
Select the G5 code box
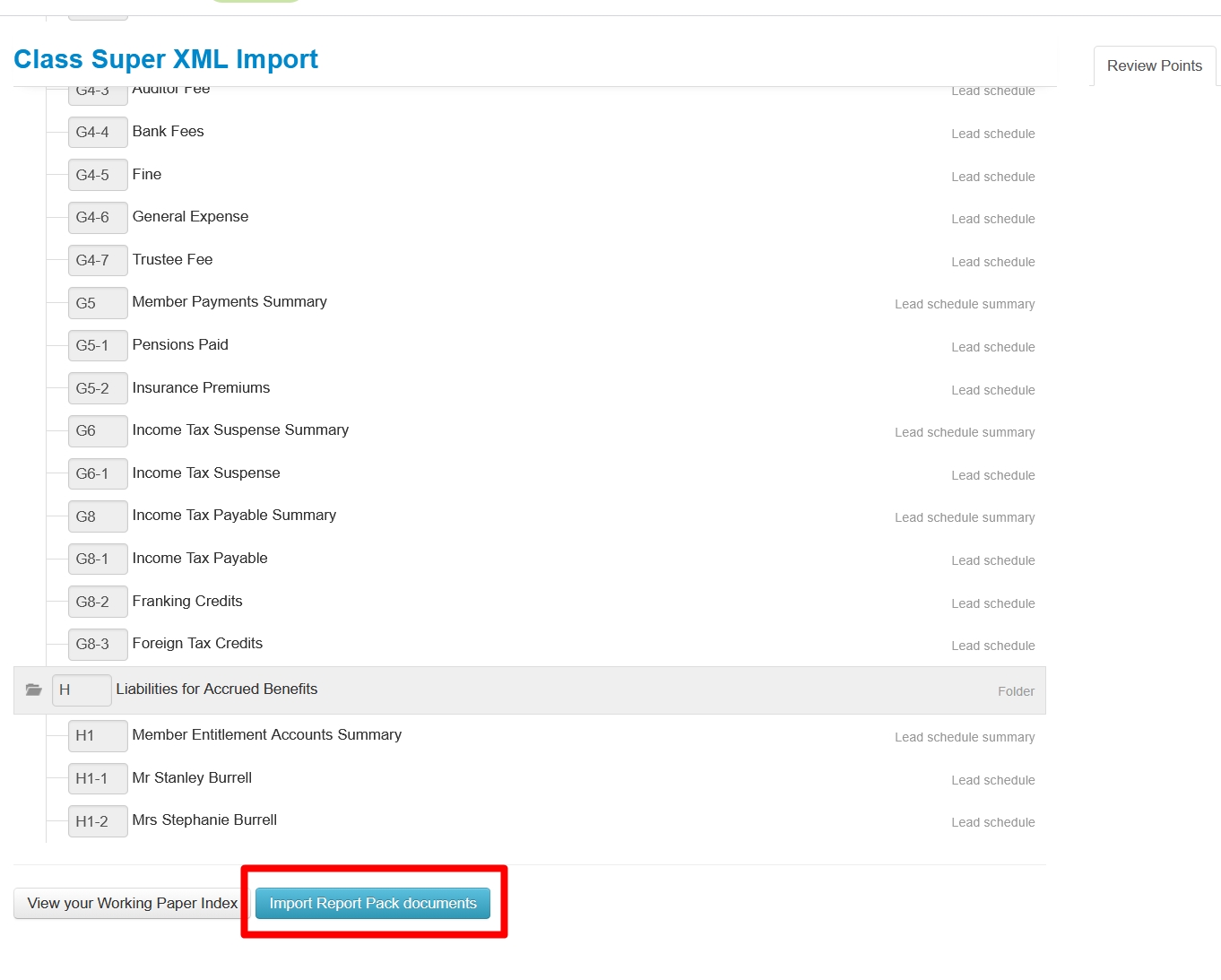pos(98,303)
